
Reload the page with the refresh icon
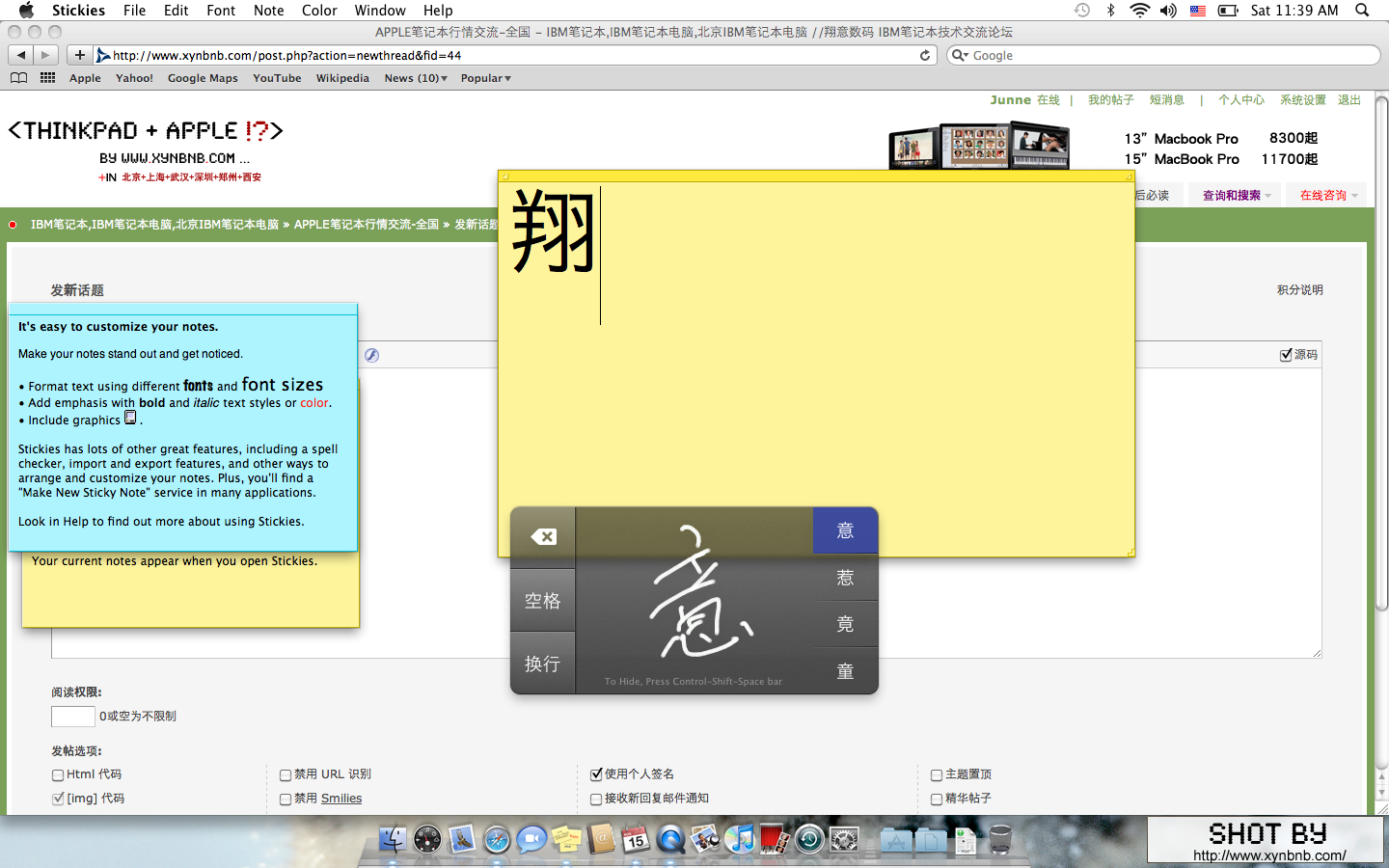tap(925, 55)
